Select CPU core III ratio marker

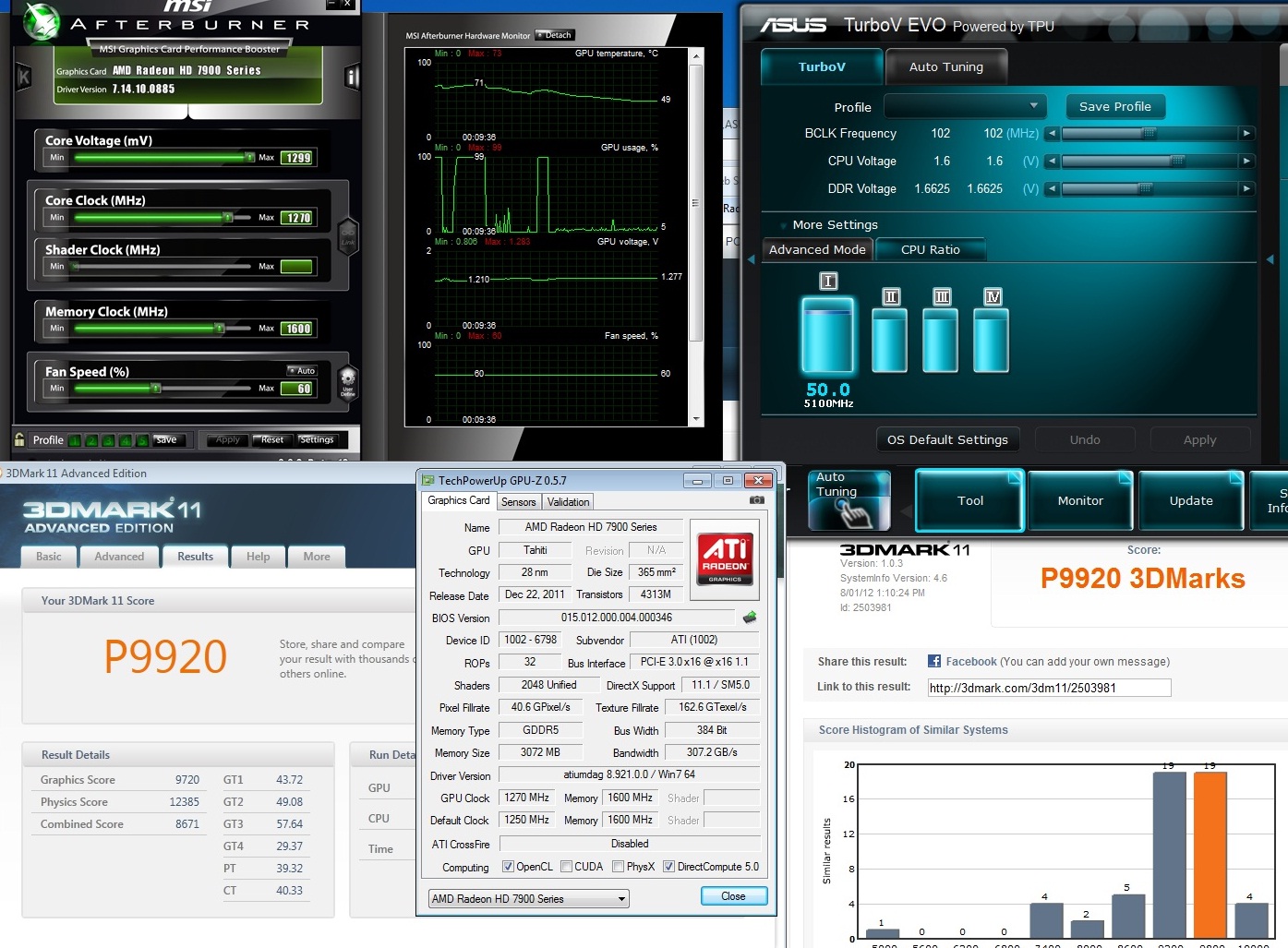pos(942,296)
